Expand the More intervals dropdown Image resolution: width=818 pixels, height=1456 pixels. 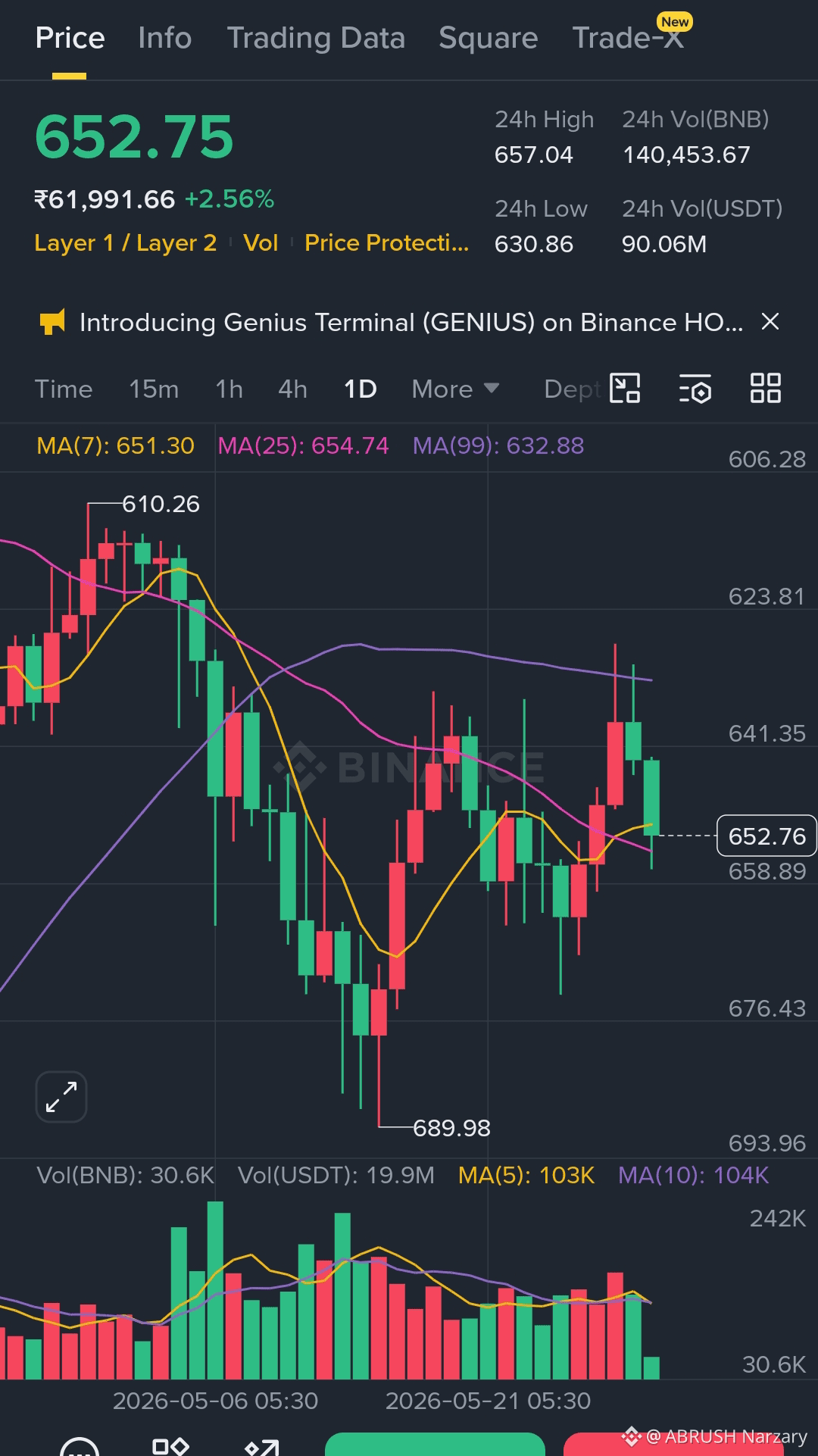tap(455, 389)
